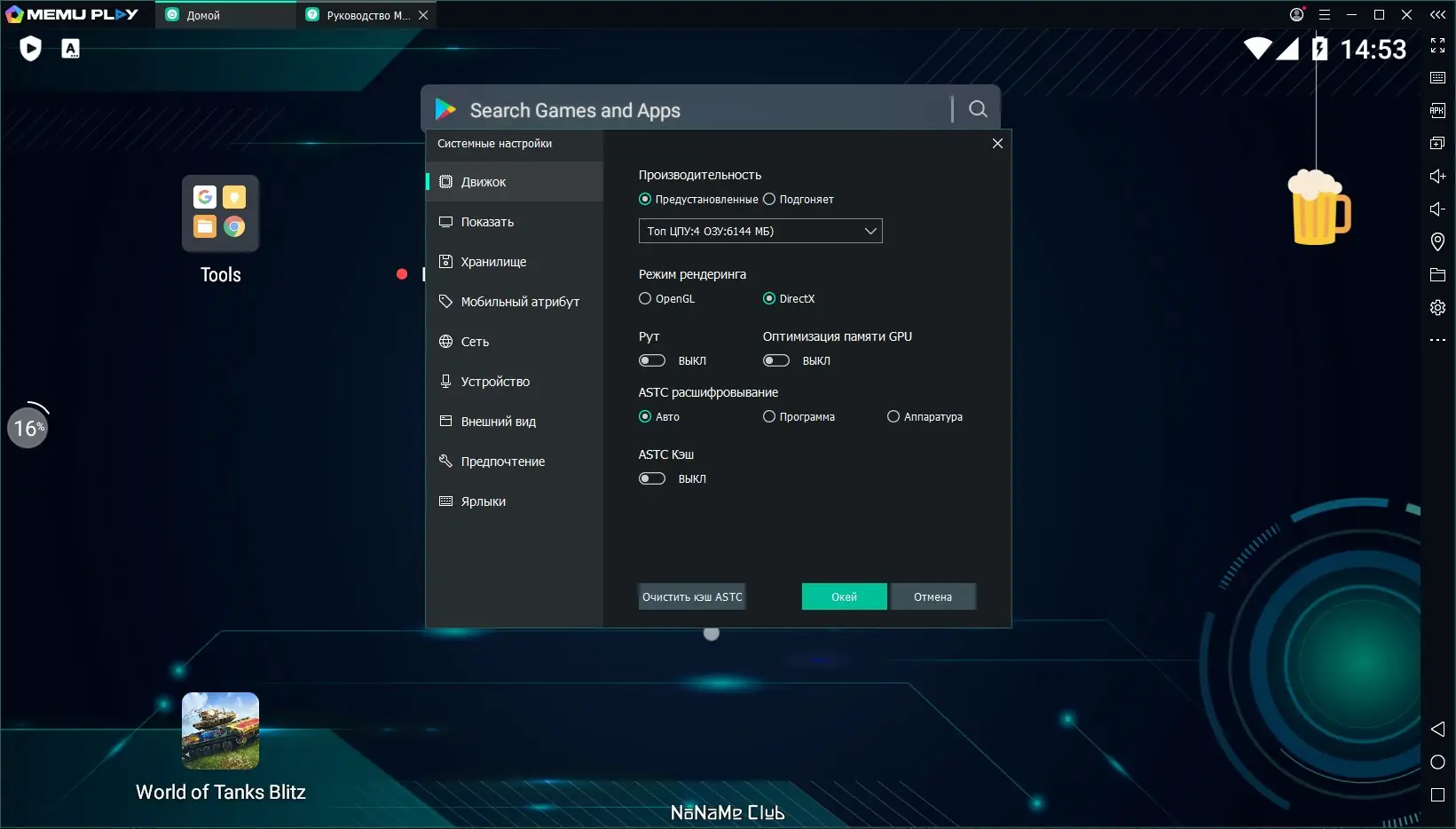Image resolution: width=1456 pixels, height=829 pixels.
Task: Click the beer mug hanging icon
Action: [x=1318, y=207]
